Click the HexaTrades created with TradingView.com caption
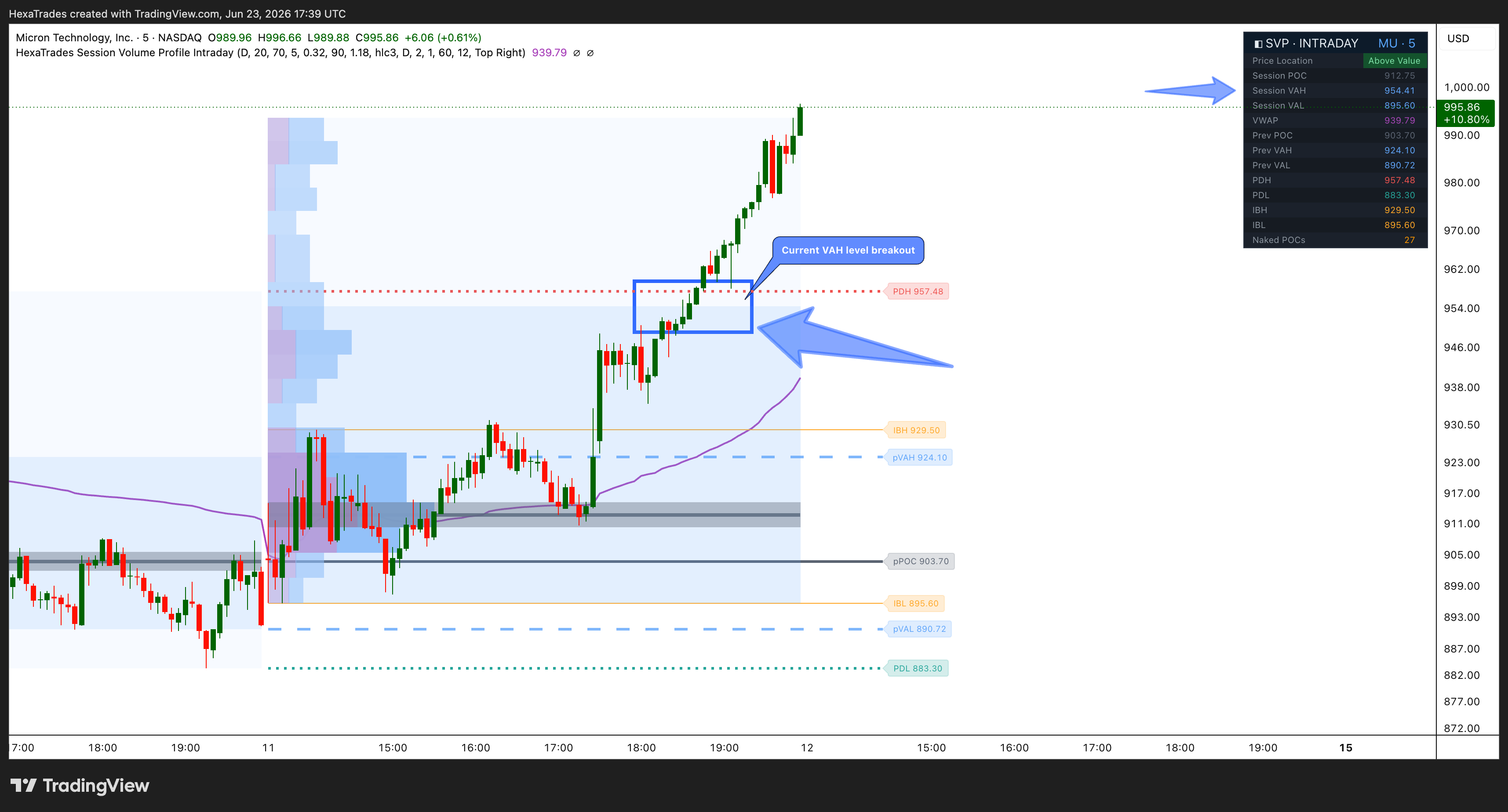Viewport: 1508px width, 812px height. [177, 14]
